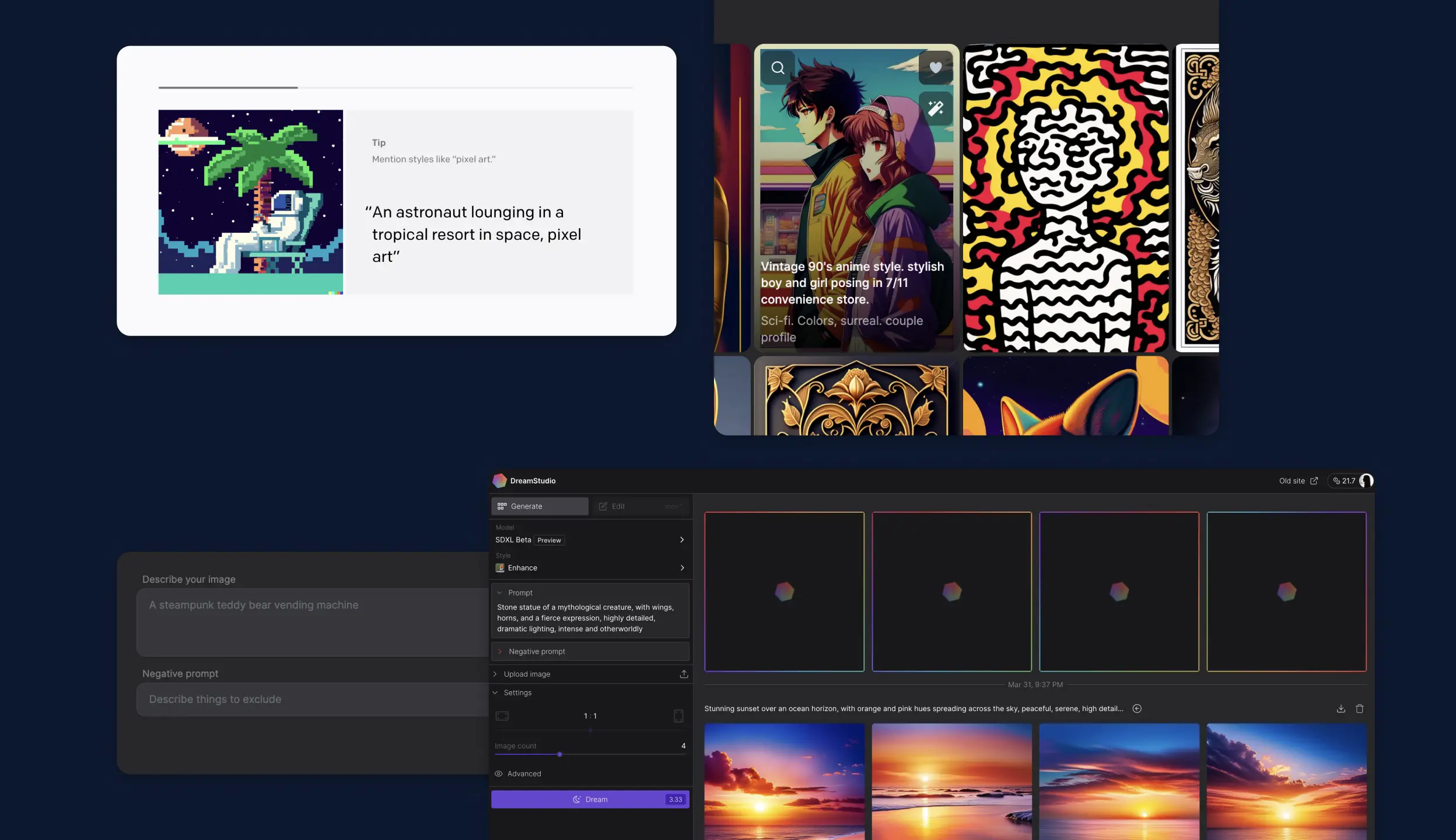Click the 'An astronaut lounging' quote text
Image resolution: width=1456 pixels, height=840 pixels.
[473, 235]
